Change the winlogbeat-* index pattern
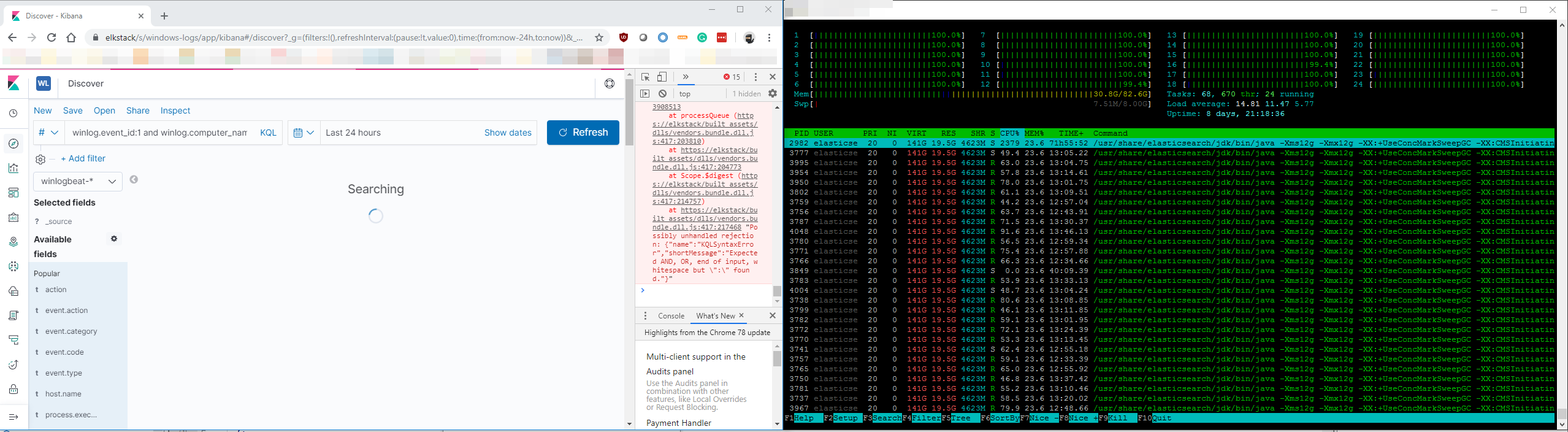The image size is (1568, 432). coord(78,181)
